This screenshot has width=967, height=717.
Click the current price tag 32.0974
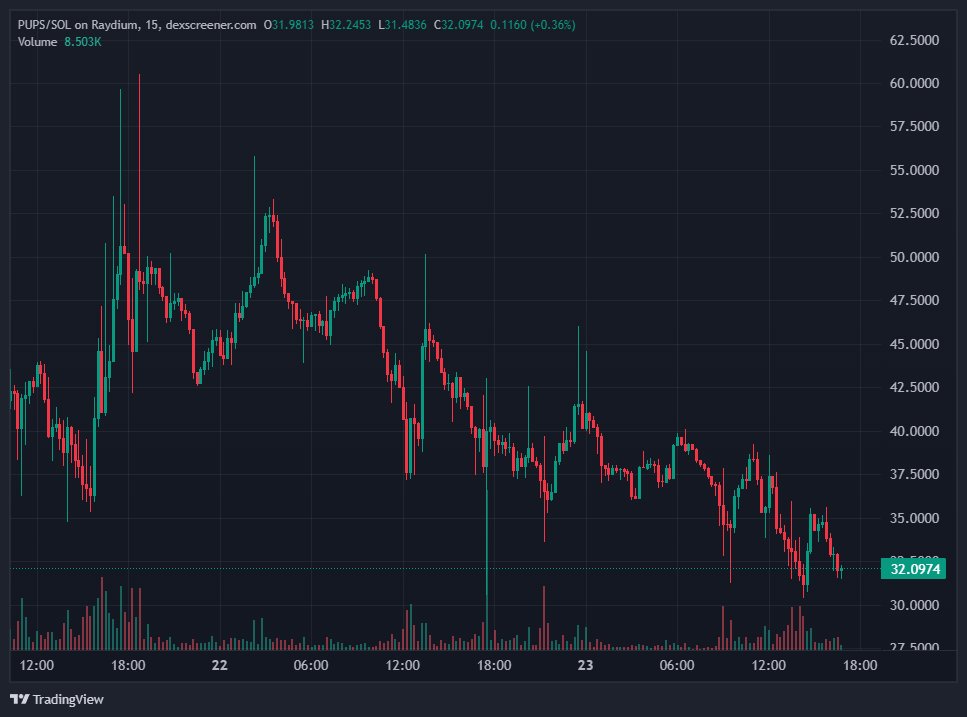[x=913, y=568]
